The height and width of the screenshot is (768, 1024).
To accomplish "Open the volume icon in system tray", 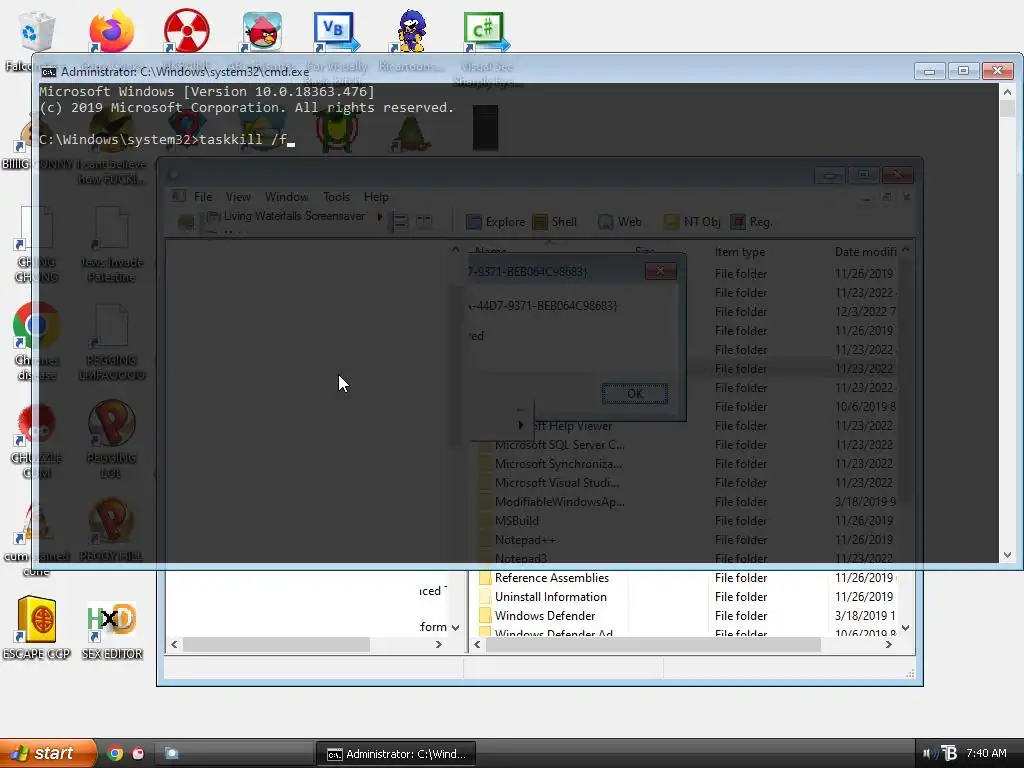I will click(x=930, y=753).
